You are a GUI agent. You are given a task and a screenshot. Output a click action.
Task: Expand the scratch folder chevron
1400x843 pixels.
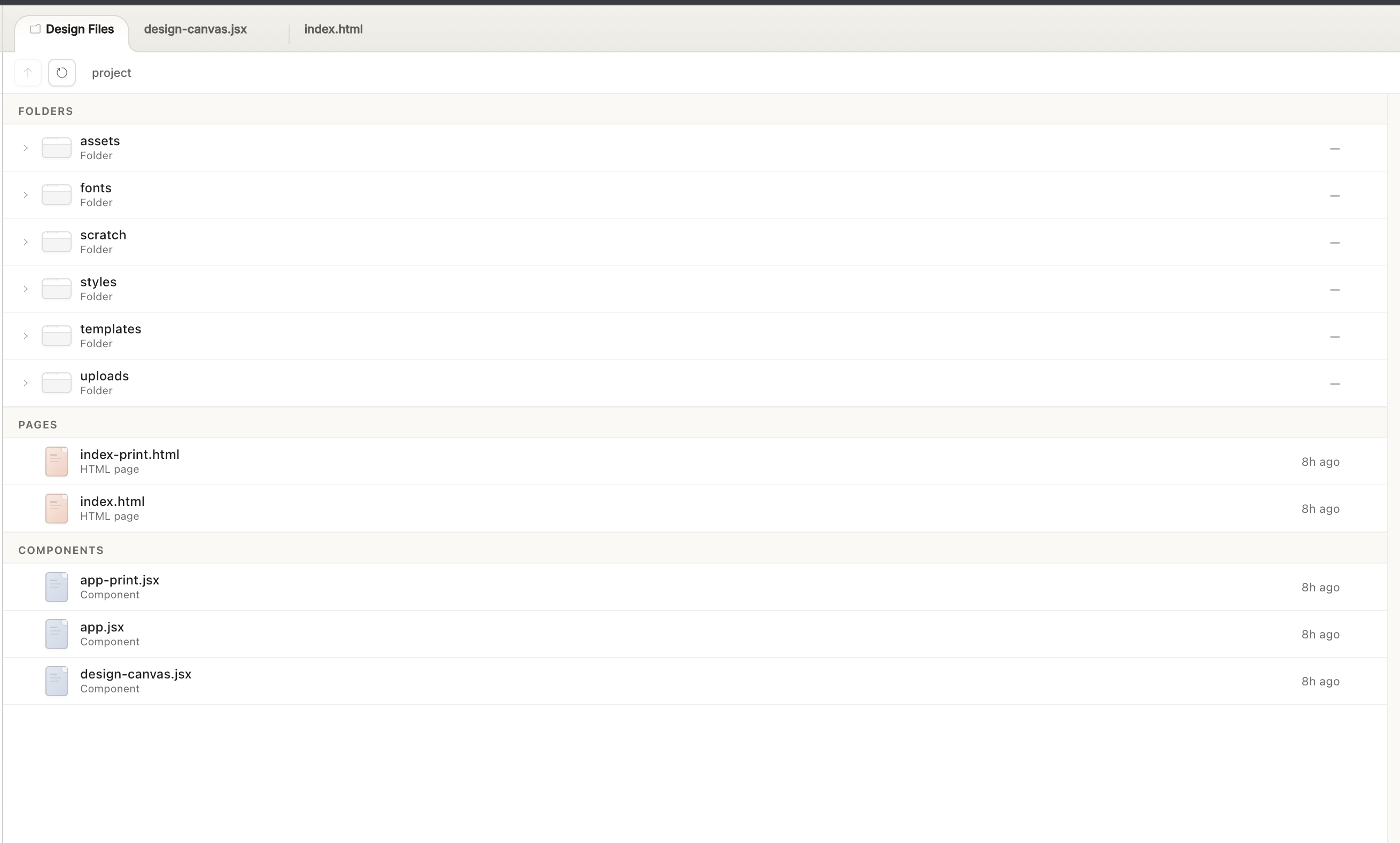click(25, 241)
